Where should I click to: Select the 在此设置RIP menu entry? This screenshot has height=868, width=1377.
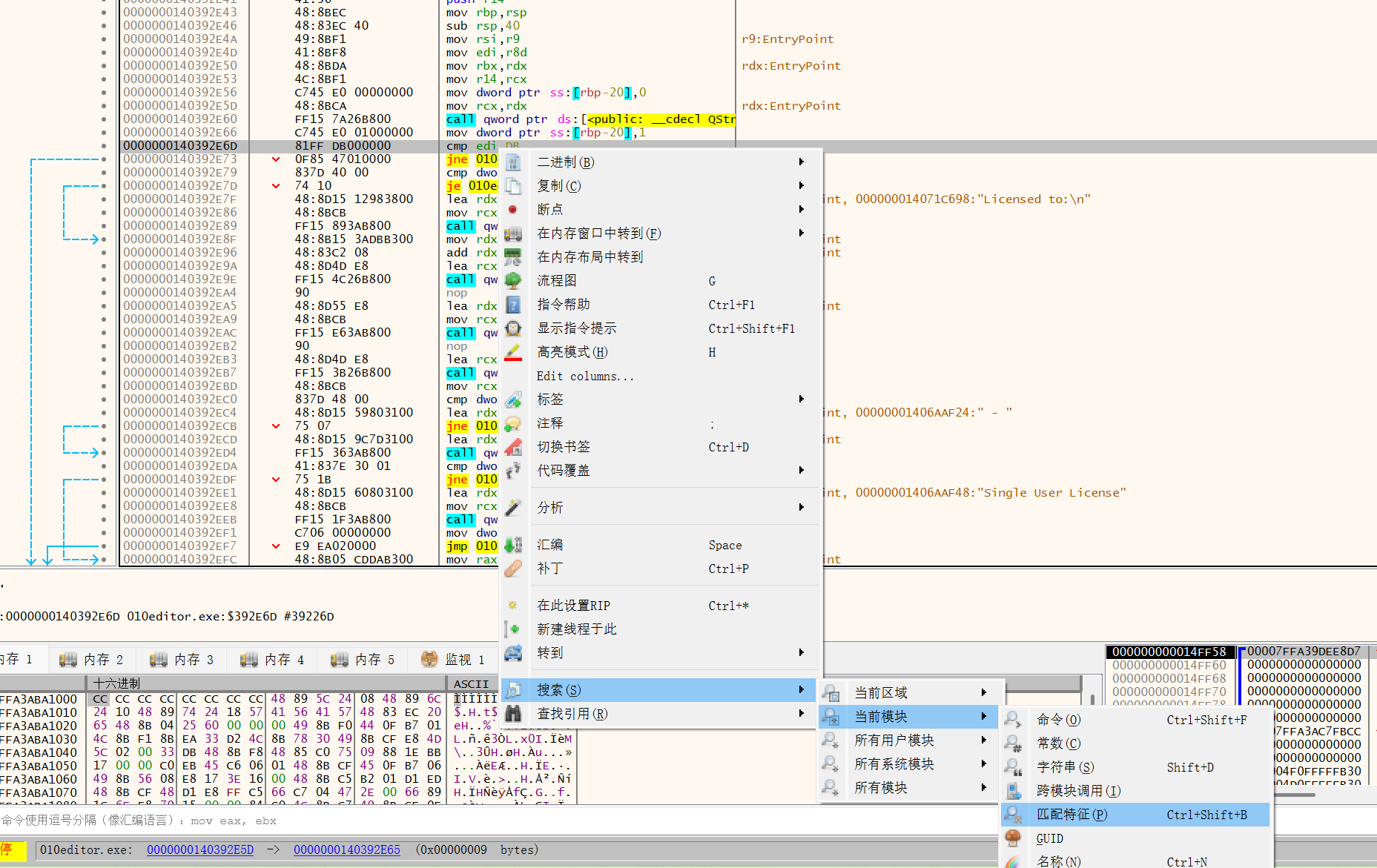pos(573,606)
